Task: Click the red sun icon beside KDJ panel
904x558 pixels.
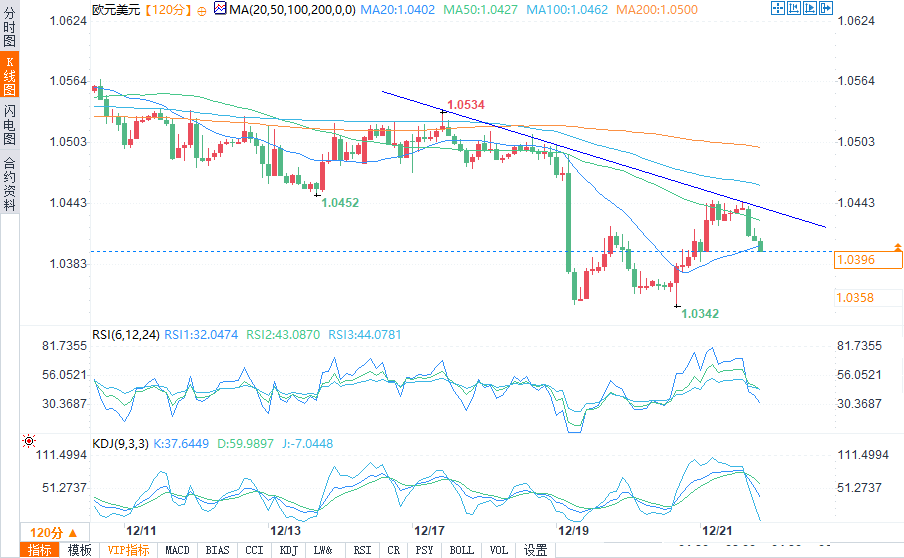Action: [29, 442]
